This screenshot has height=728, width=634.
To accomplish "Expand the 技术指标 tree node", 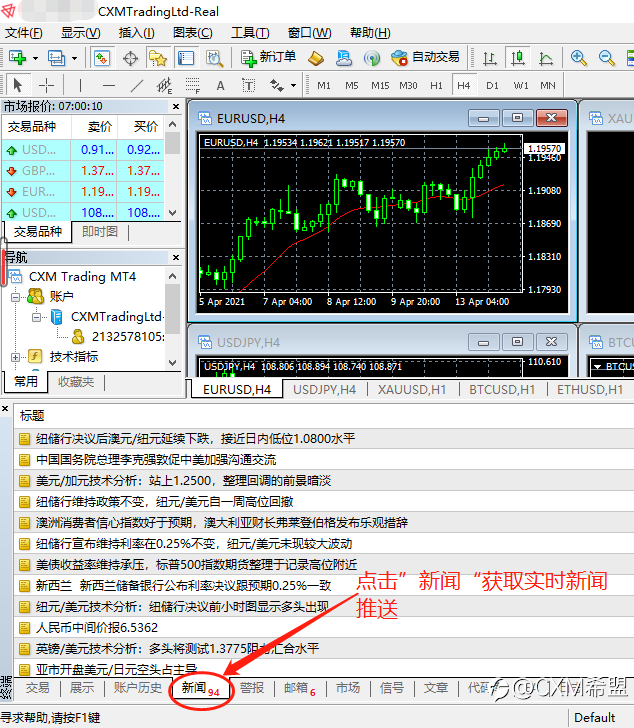I will coord(15,357).
